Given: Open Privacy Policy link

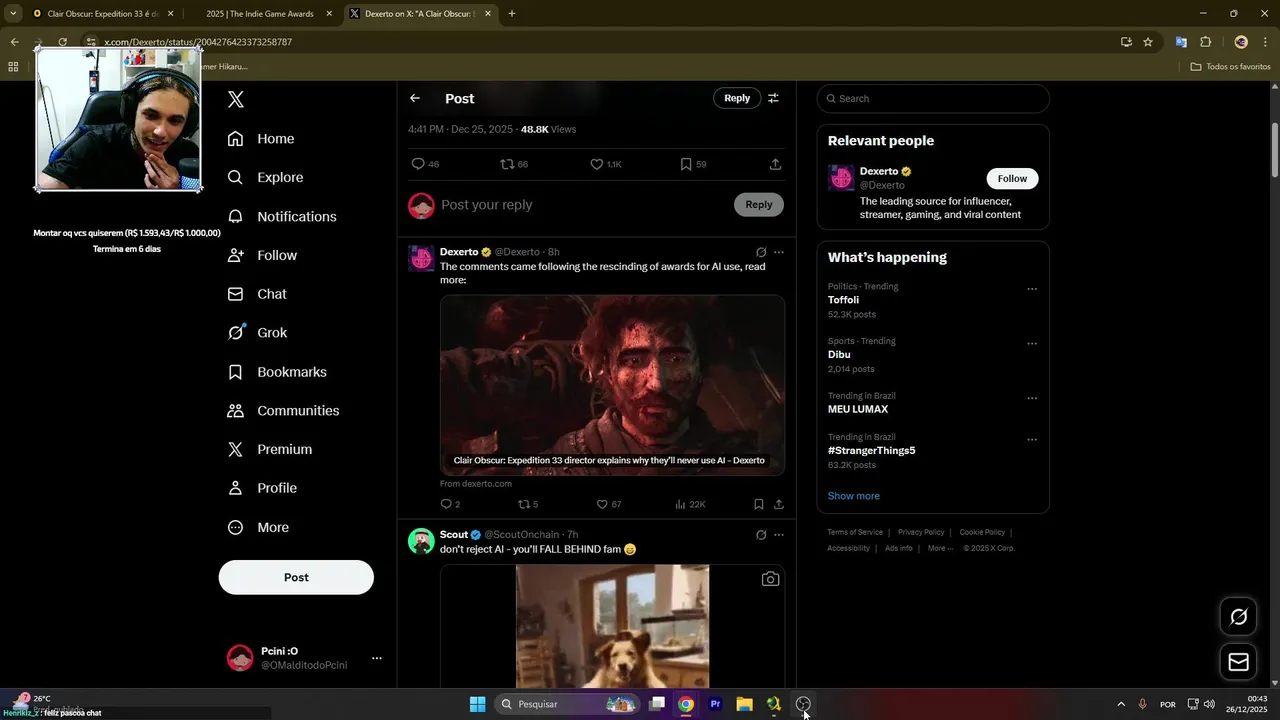Looking at the screenshot, I should [921, 532].
